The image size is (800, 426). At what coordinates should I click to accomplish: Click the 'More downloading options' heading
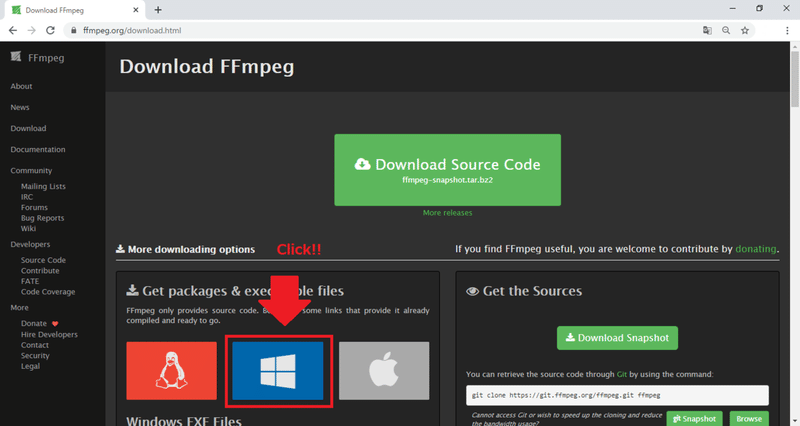coord(185,249)
